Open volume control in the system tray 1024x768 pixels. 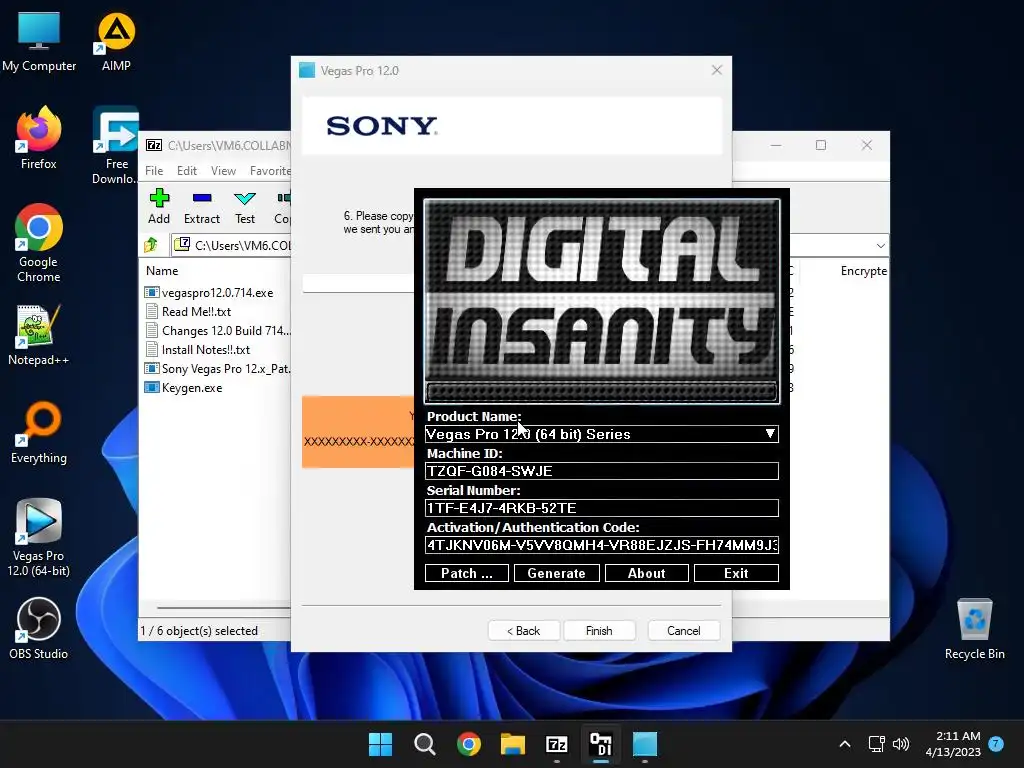click(x=901, y=744)
